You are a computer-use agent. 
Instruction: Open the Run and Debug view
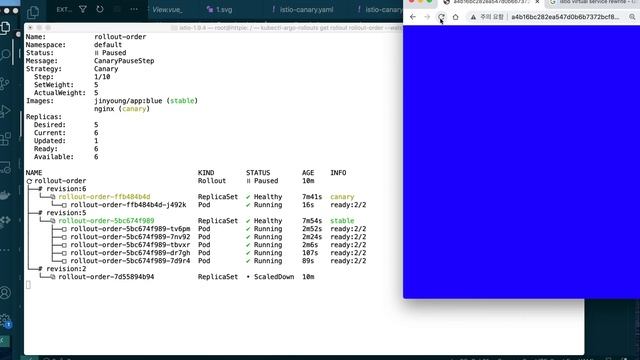5,111
